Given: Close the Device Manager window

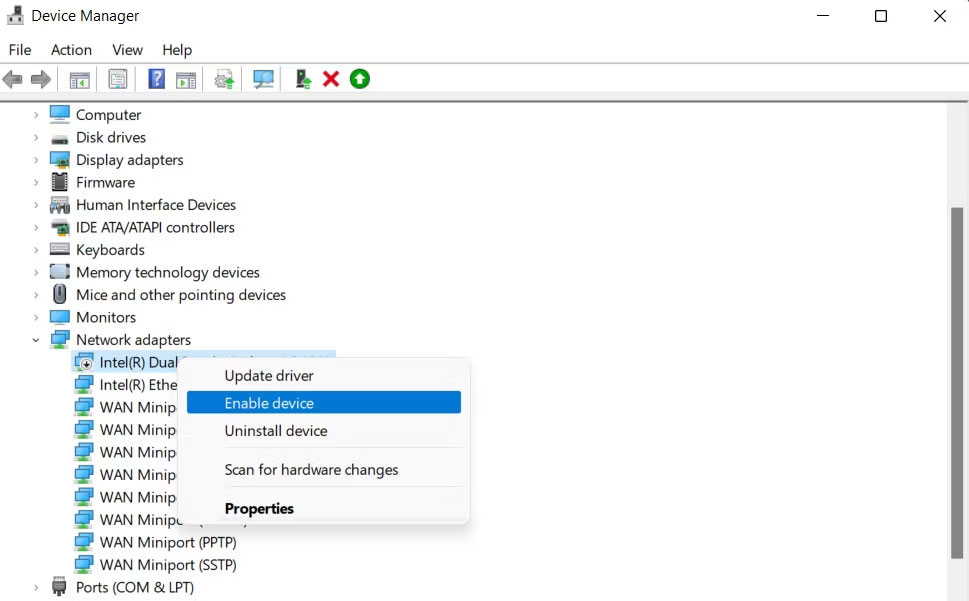Looking at the screenshot, I should pyautogui.click(x=939, y=15).
